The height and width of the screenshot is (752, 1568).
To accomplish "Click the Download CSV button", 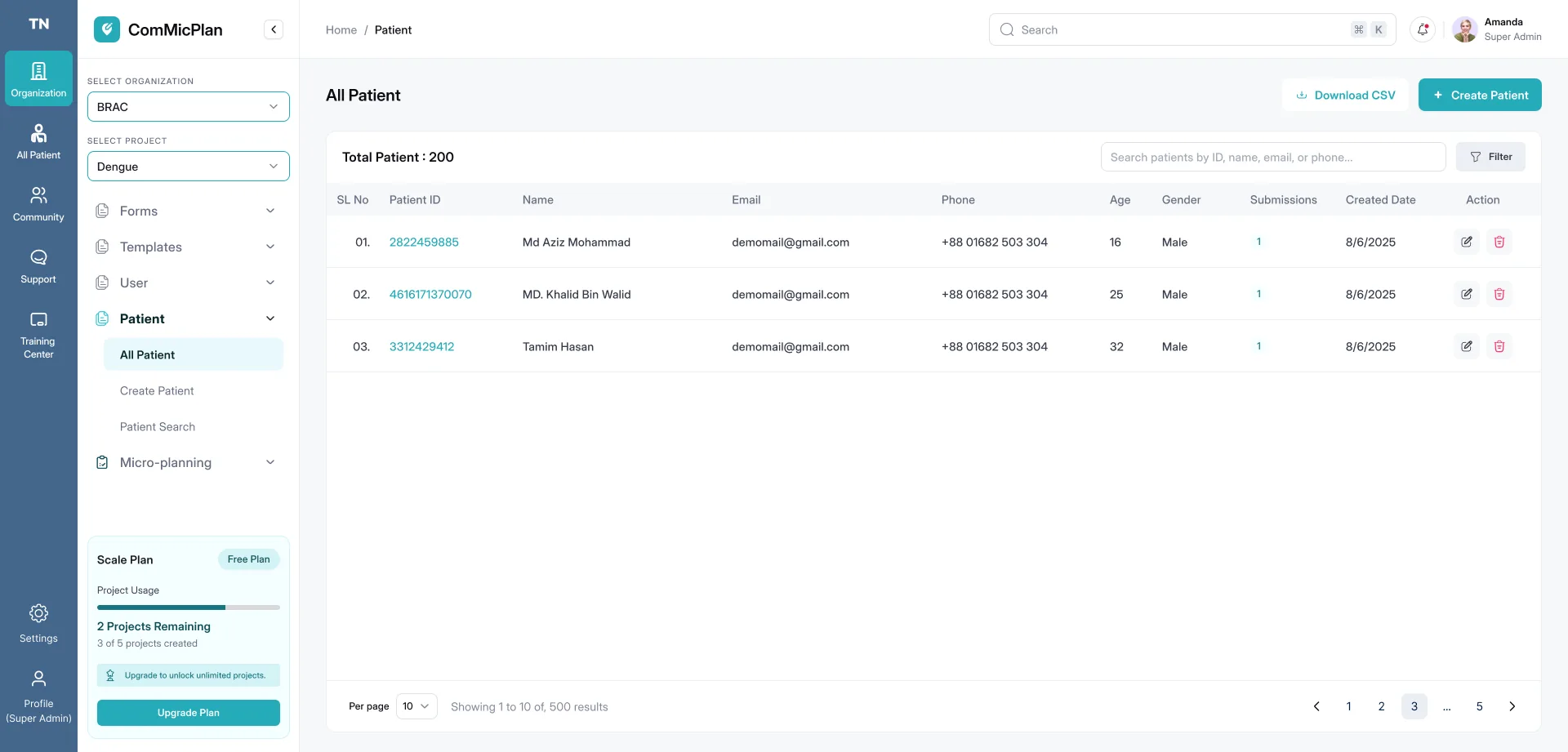I will tap(1345, 95).
